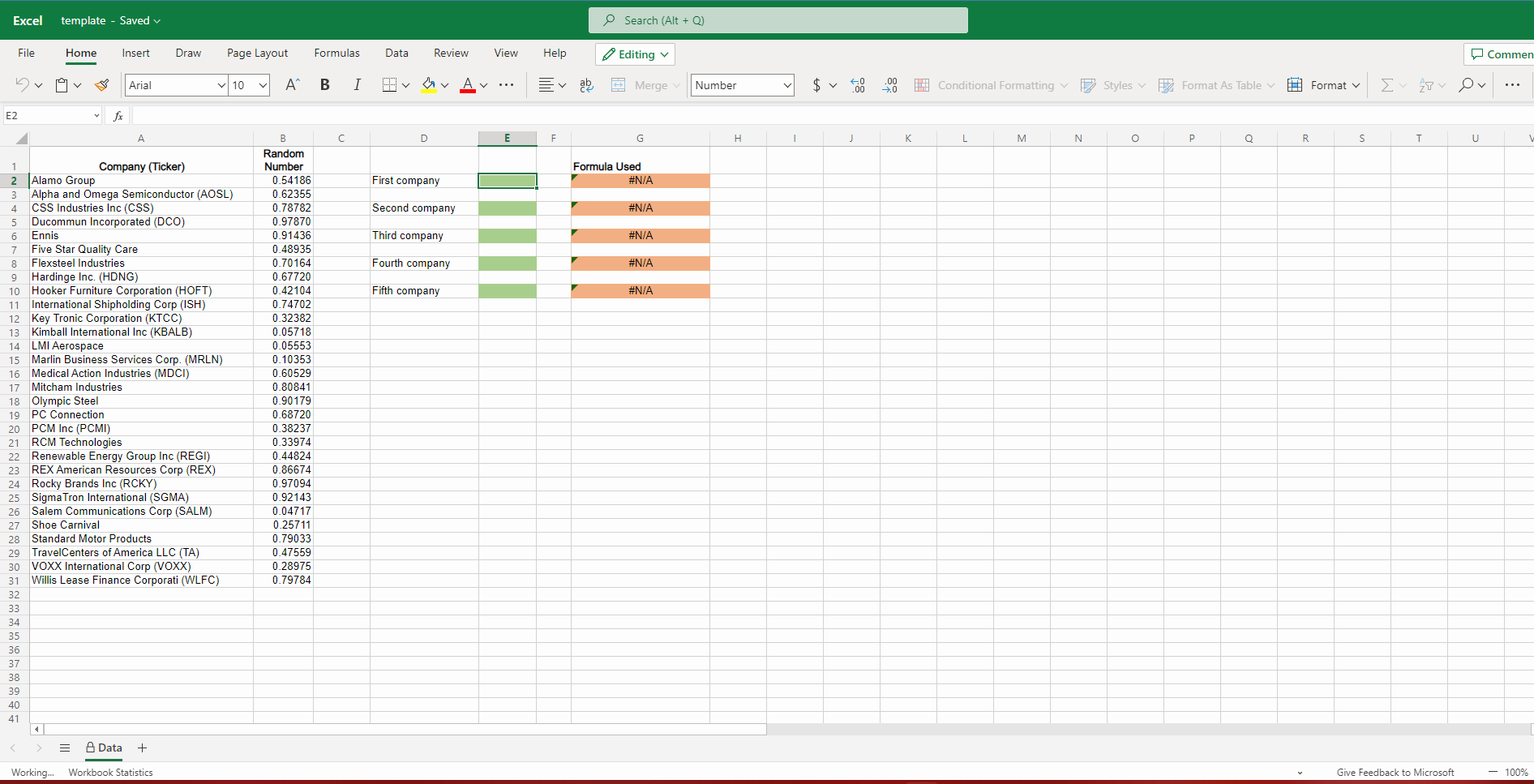
Task: Toggle Bold formatting
Action: [325, 85]
